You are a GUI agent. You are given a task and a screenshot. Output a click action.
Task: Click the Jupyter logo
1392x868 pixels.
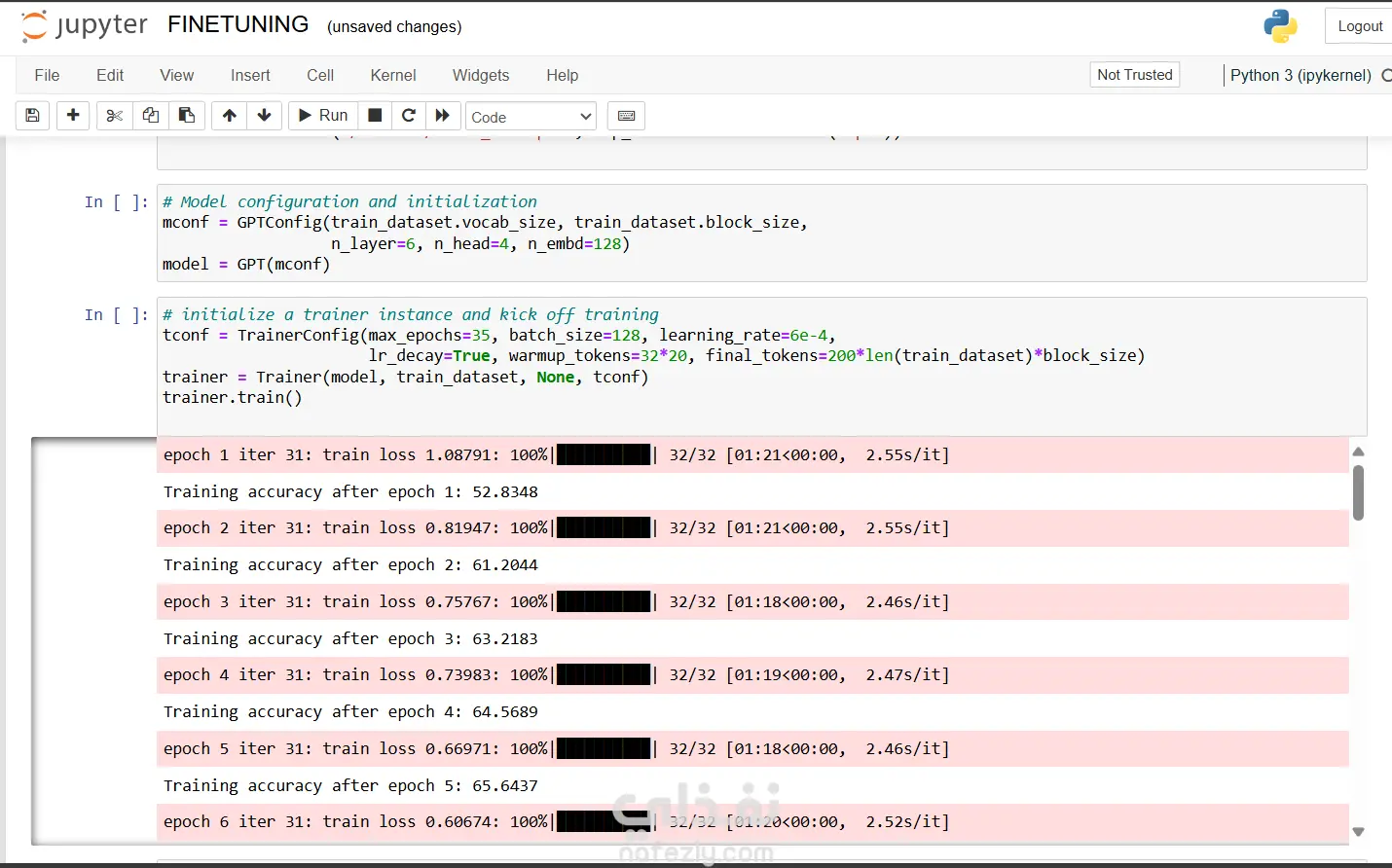[84, 26]
